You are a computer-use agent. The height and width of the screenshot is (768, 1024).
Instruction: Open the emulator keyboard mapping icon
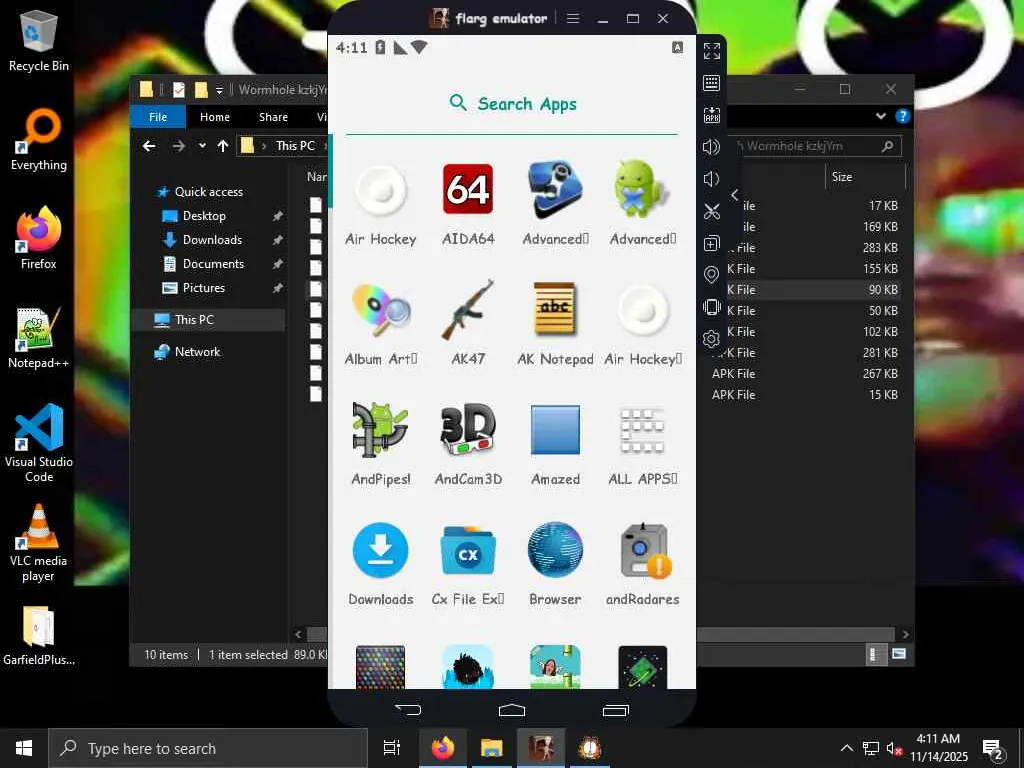[x=712, y=83]
